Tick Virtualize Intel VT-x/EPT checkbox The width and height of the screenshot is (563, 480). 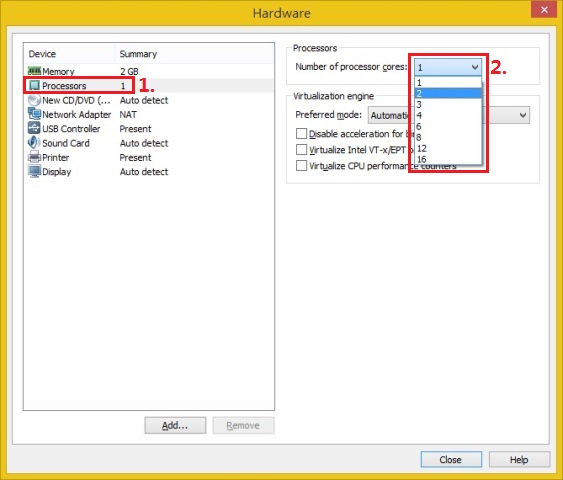pos(301,149)
